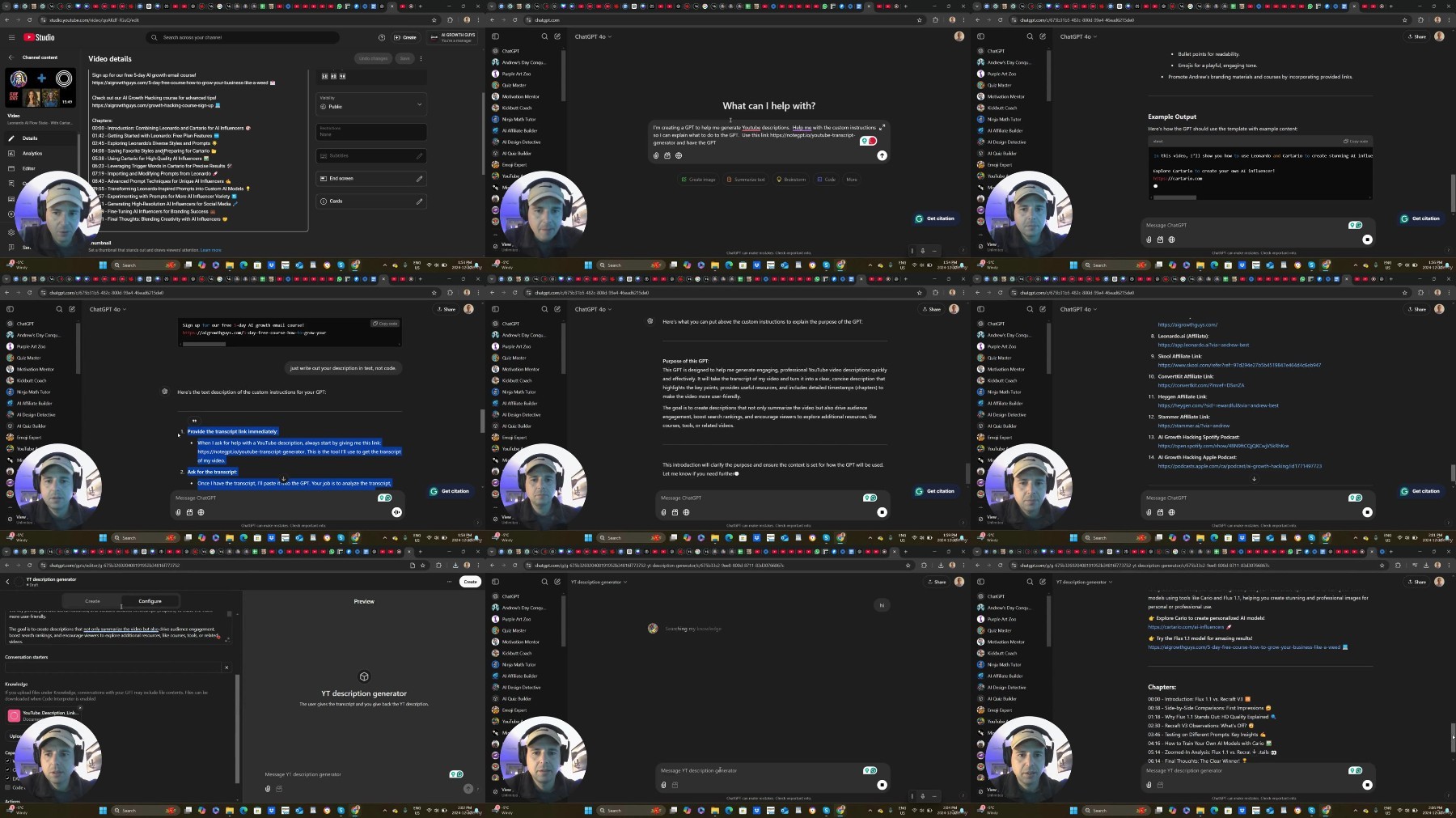
Task: Stop generating in the Example Output chat window
Action: point(1367,239)
